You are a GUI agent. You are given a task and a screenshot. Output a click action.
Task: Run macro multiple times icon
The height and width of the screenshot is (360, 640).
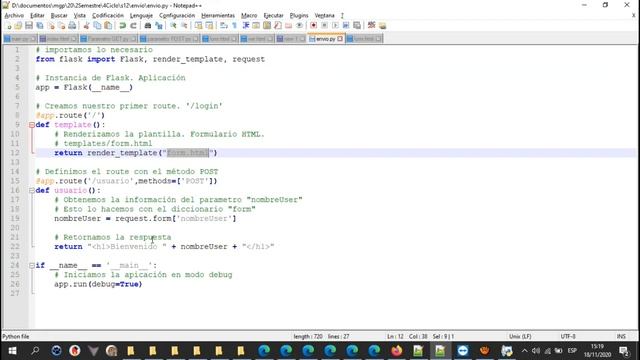coord(346,26)
